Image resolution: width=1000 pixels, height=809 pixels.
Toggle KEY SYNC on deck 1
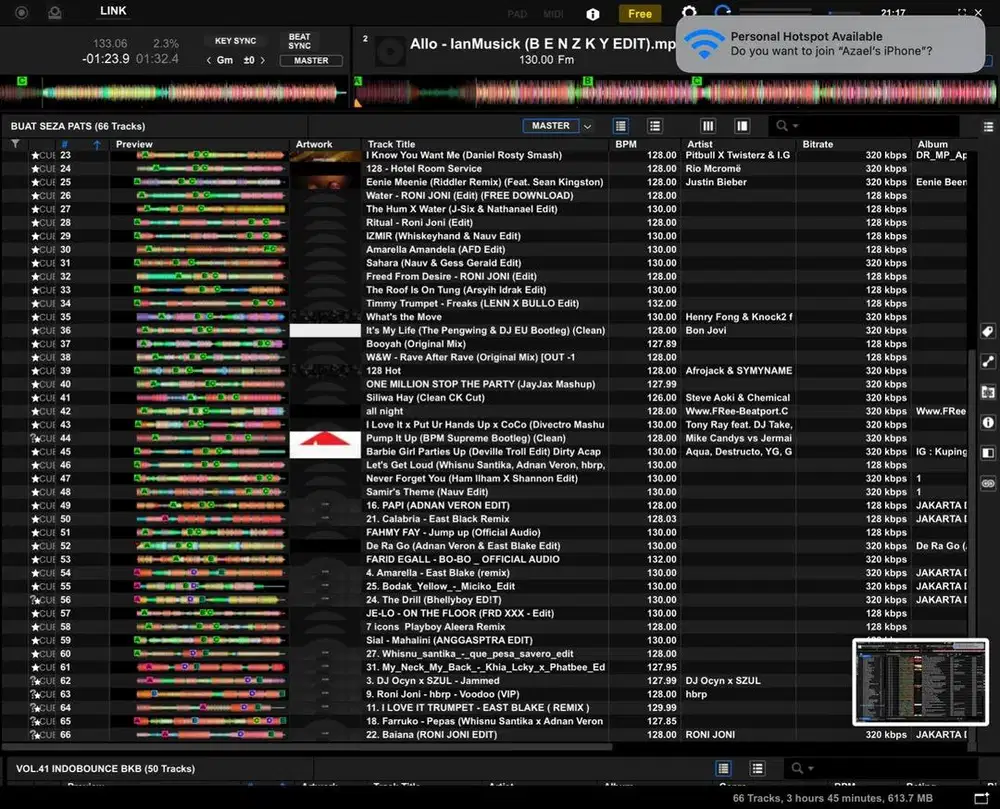pyautogui.click(x=235, y=41)
